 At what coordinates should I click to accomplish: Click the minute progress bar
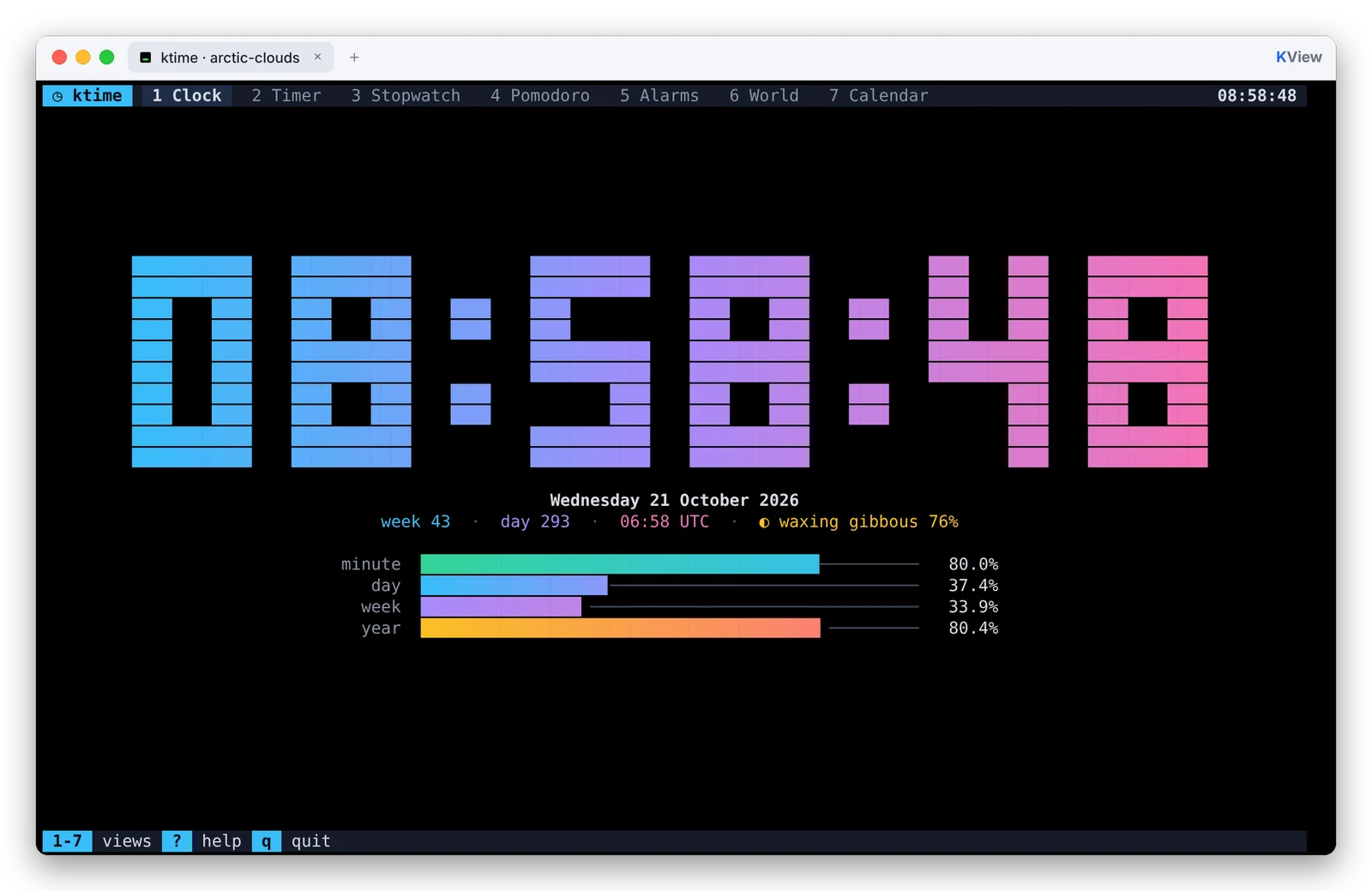(670, 564)
